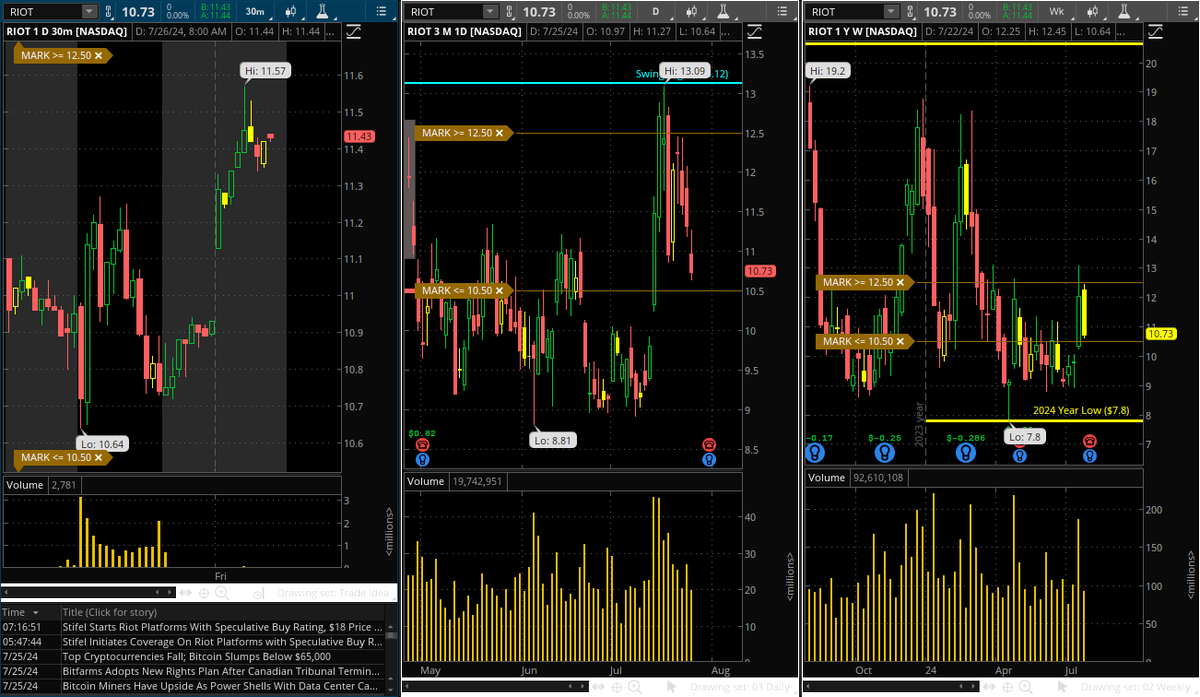Open the Bitcoin Miners Have Upside story
This screenshot has width=1200, height=697.
[x=222, y=687]
